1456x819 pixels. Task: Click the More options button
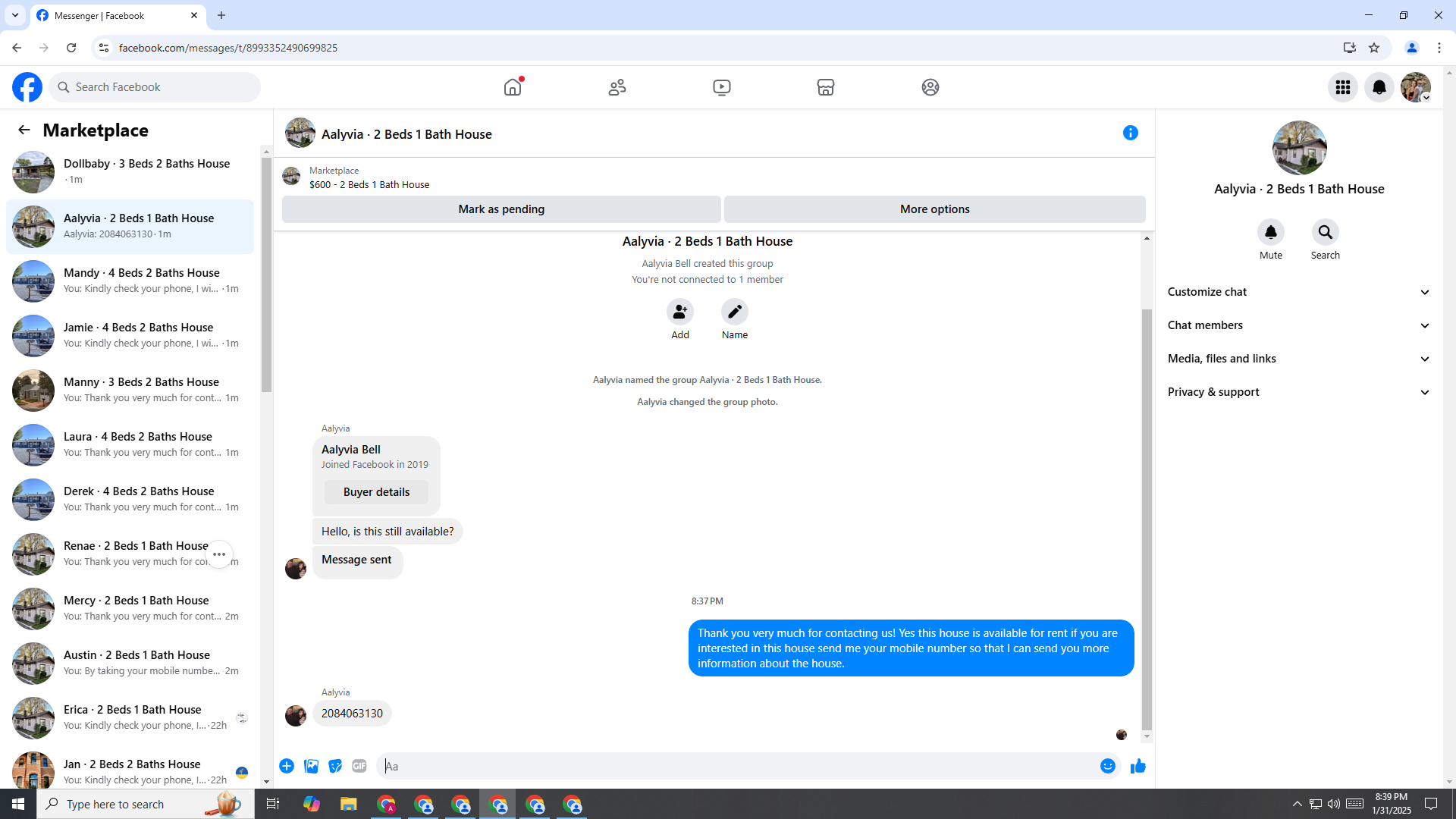click(935, 209)
